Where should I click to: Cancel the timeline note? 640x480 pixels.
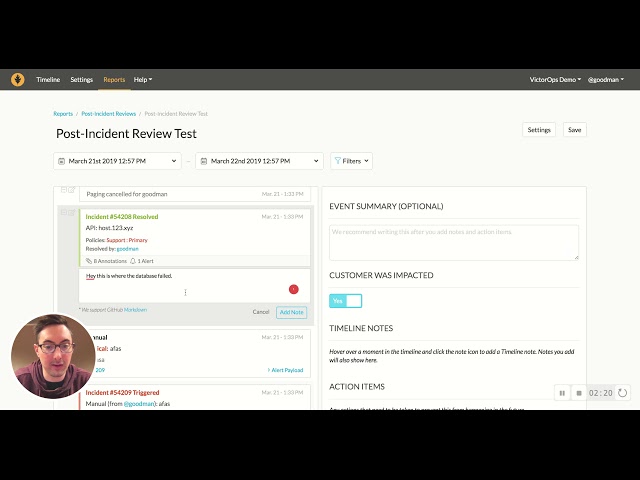click(x=261, y=312)
